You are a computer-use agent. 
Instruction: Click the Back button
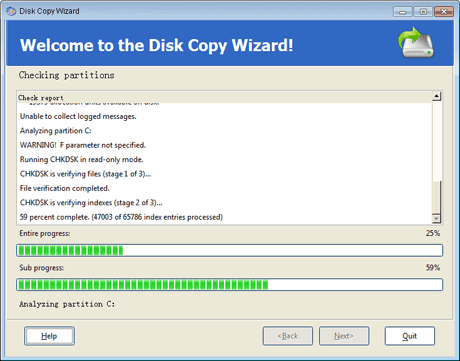point(288,336)
